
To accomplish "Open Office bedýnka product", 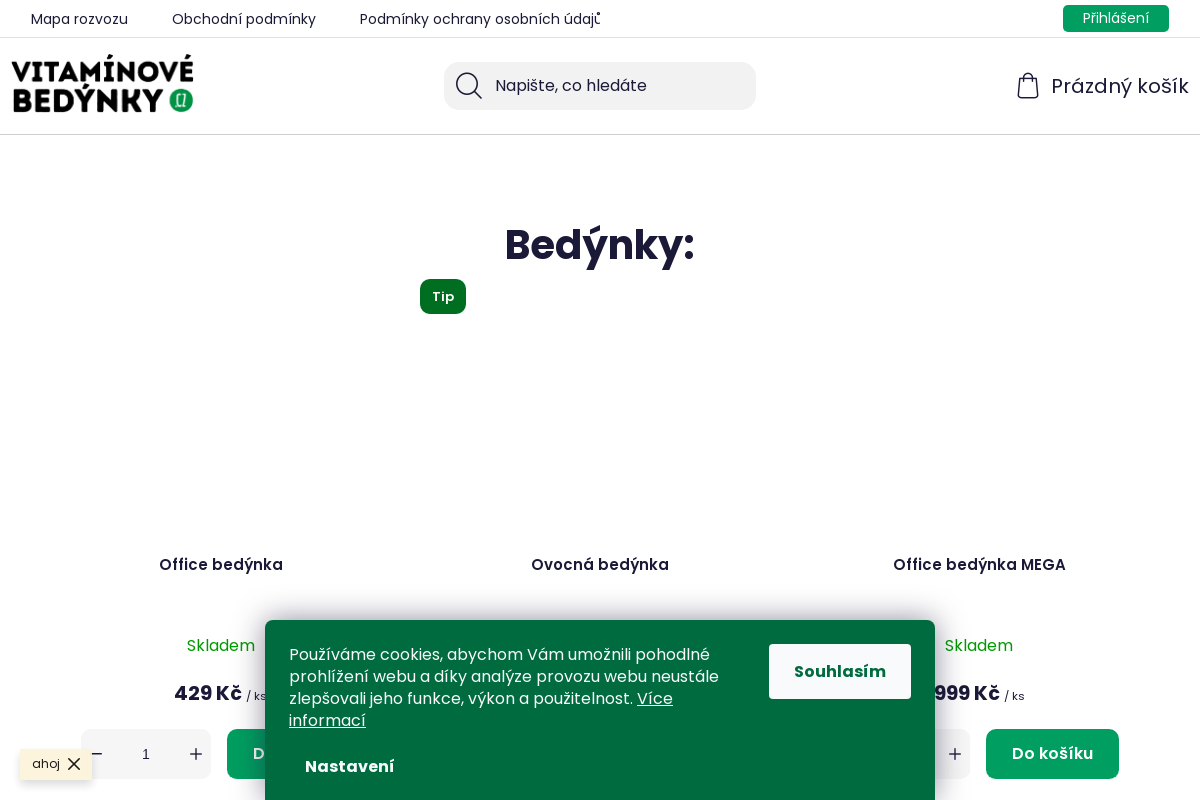I will tap(221, 564).
